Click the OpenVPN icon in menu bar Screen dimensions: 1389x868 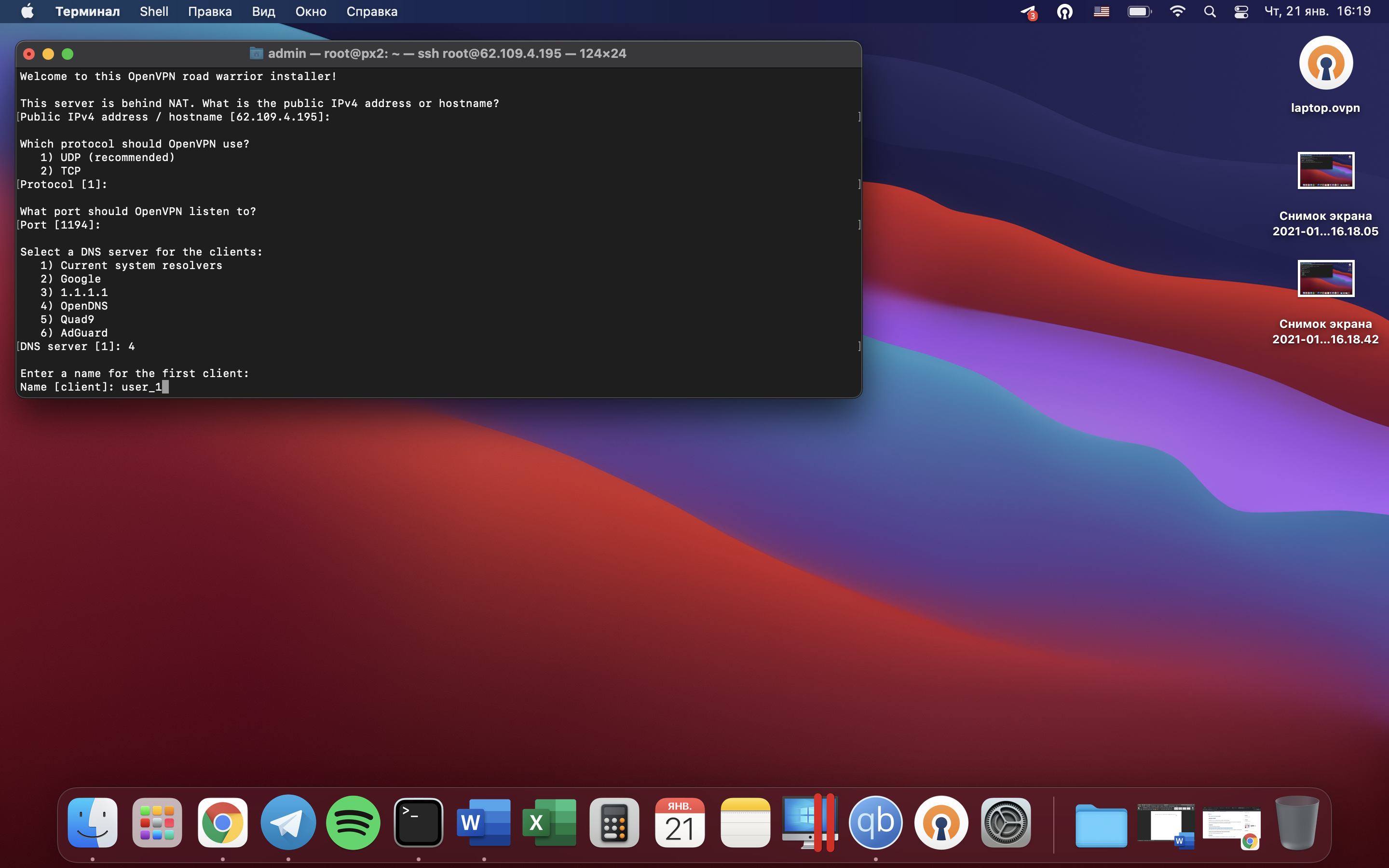[x=1065, y=12]
